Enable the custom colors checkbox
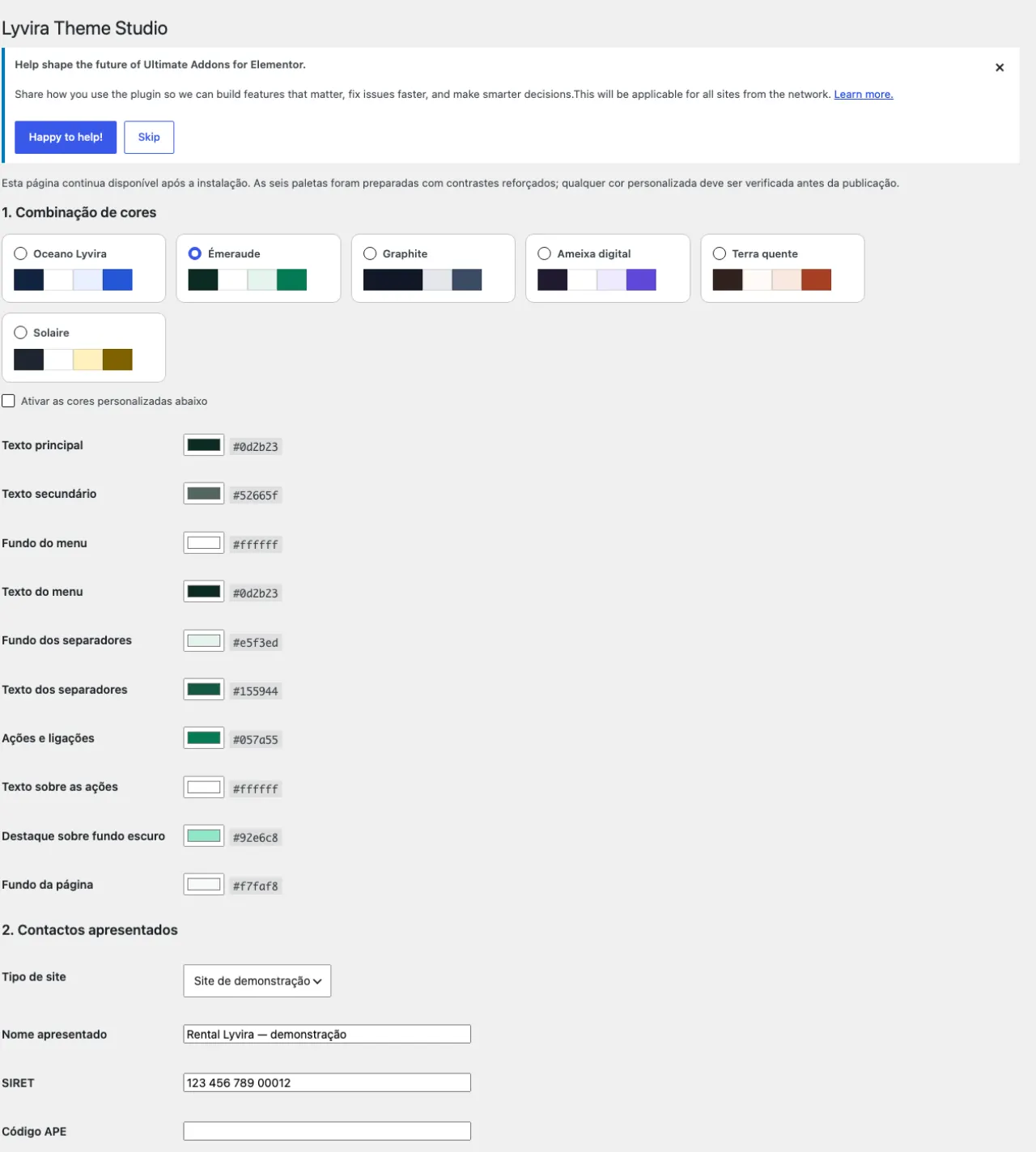The image size is (1036, 1152). 9,401
